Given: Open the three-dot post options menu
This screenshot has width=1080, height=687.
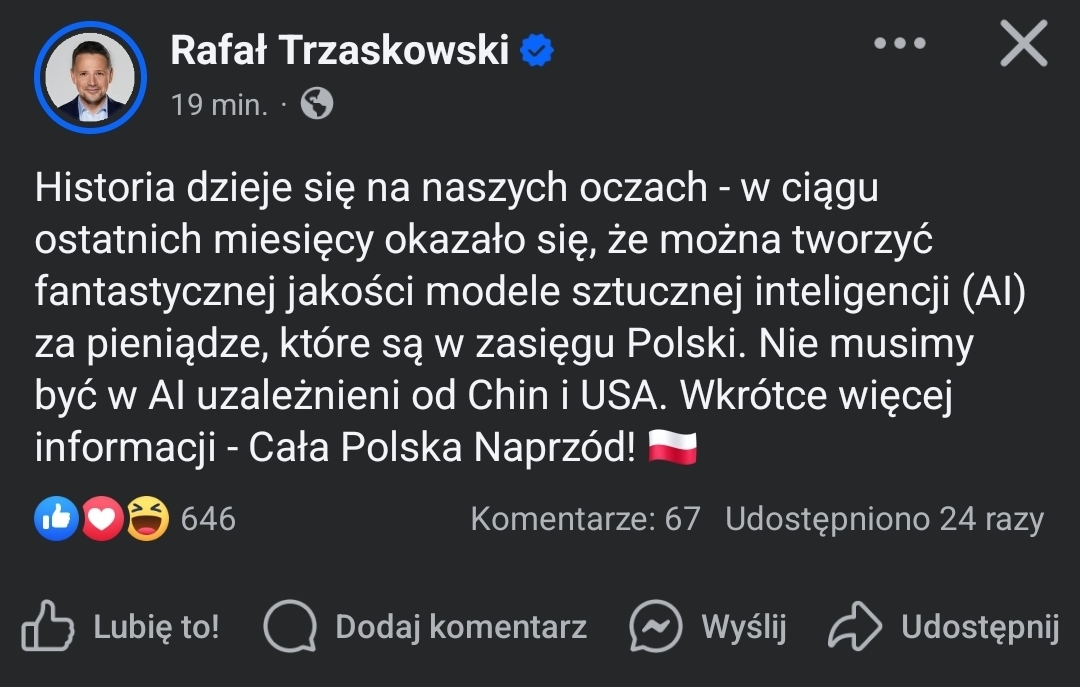Looking at the screenshot, I should [x=898, y=45].
